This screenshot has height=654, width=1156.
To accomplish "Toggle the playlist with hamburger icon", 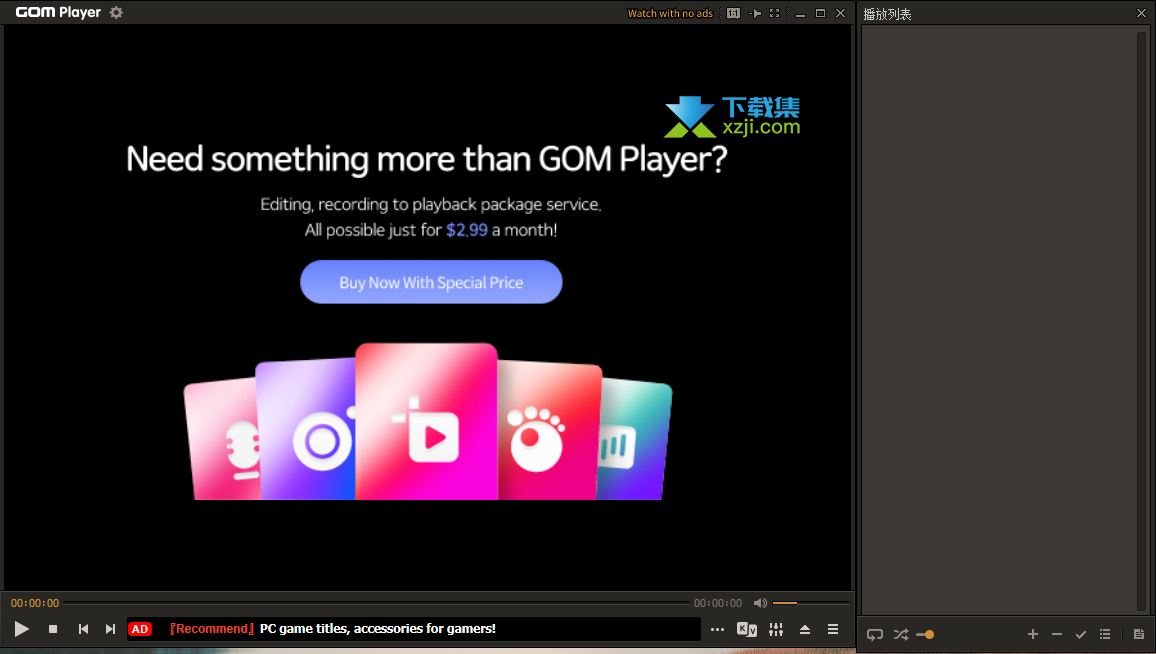I will point(832,630).
